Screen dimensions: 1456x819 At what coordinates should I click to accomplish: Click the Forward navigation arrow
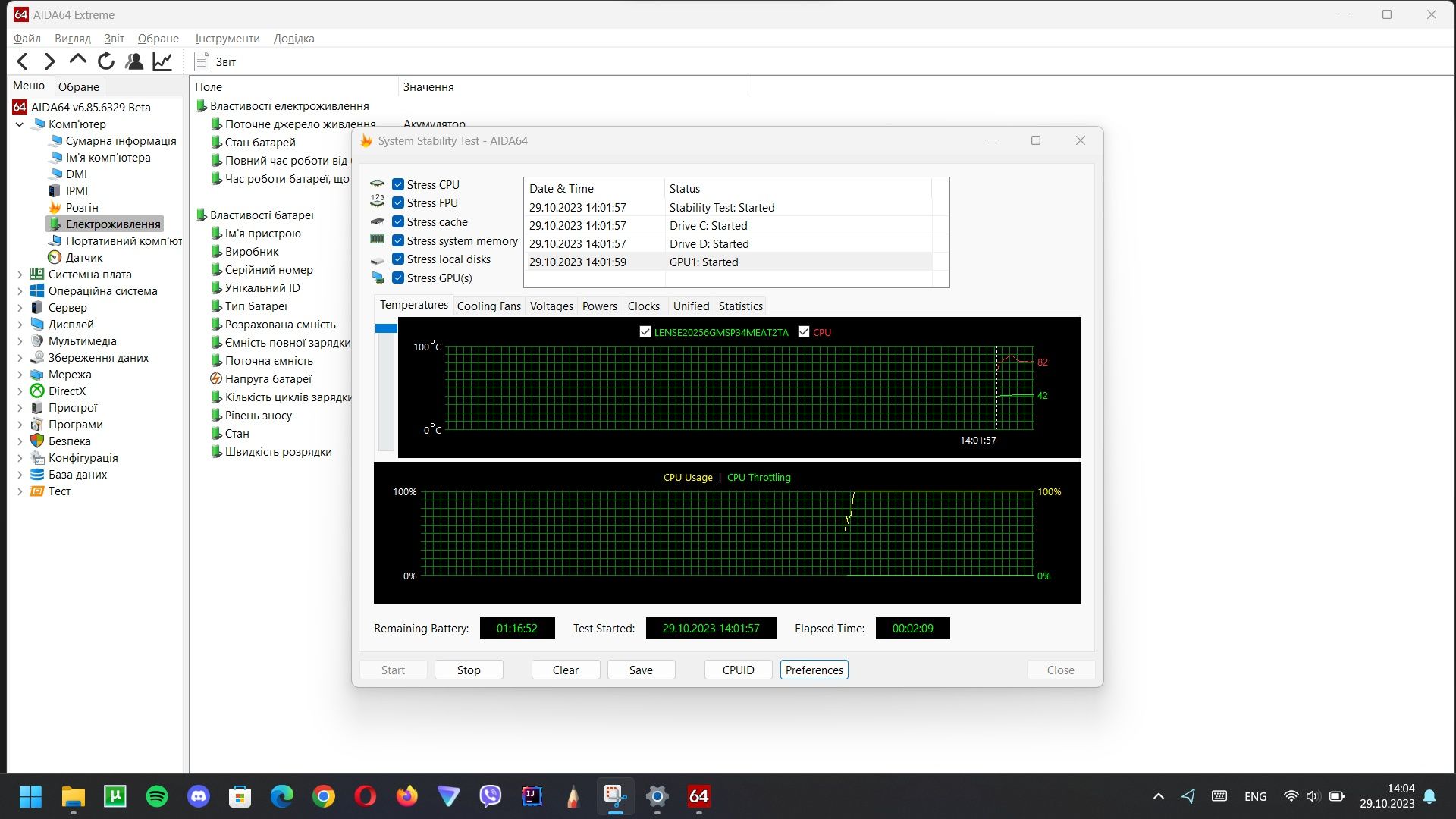click(x=50, y=61)
